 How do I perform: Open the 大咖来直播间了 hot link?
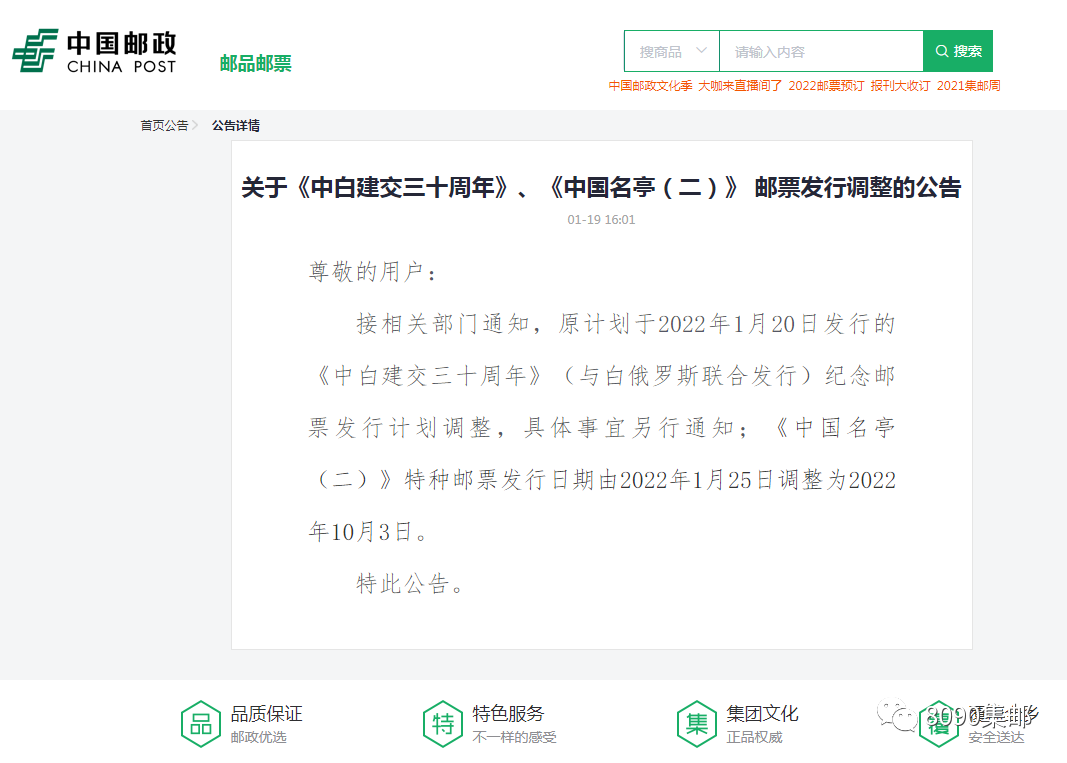tap(740, 86)
